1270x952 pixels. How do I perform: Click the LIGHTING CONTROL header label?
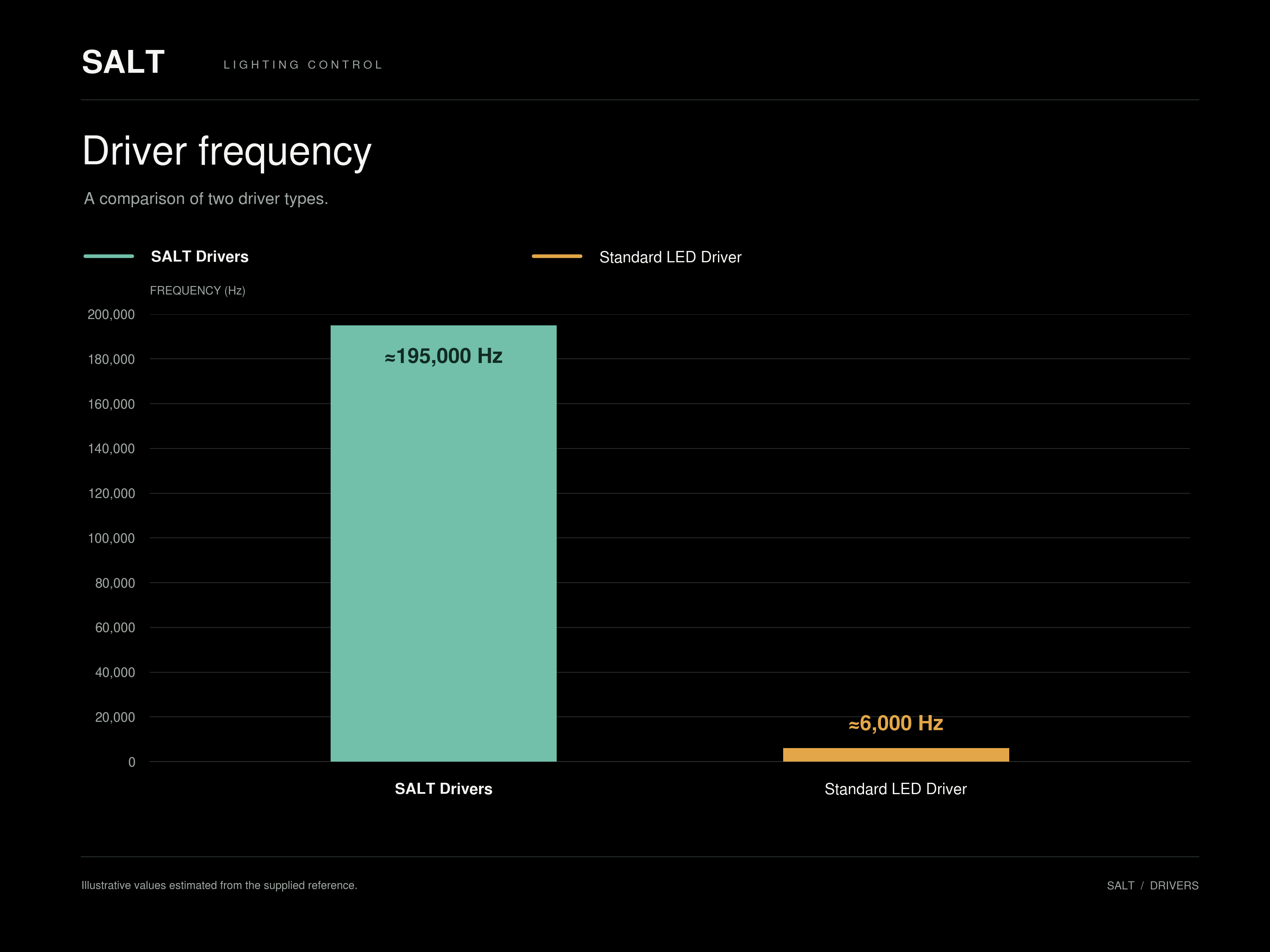pos(303,65)
